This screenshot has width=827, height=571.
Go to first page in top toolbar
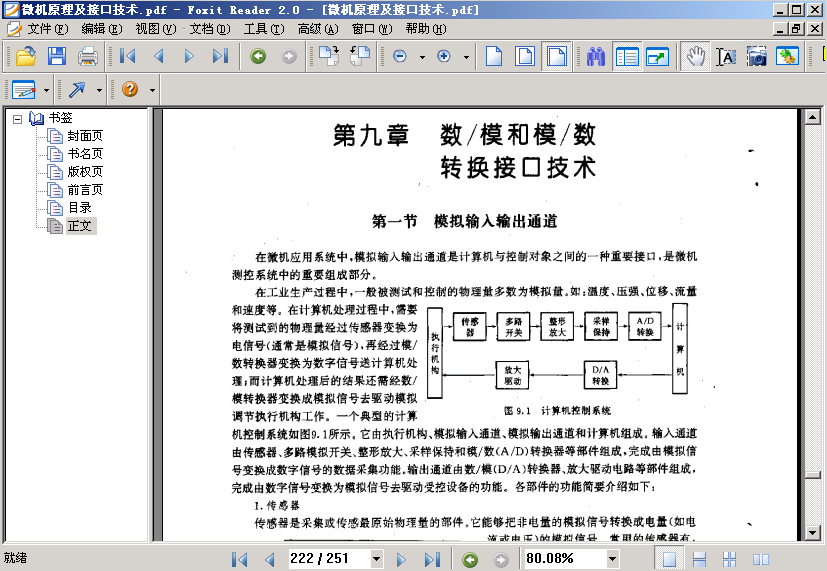point(127,56)
